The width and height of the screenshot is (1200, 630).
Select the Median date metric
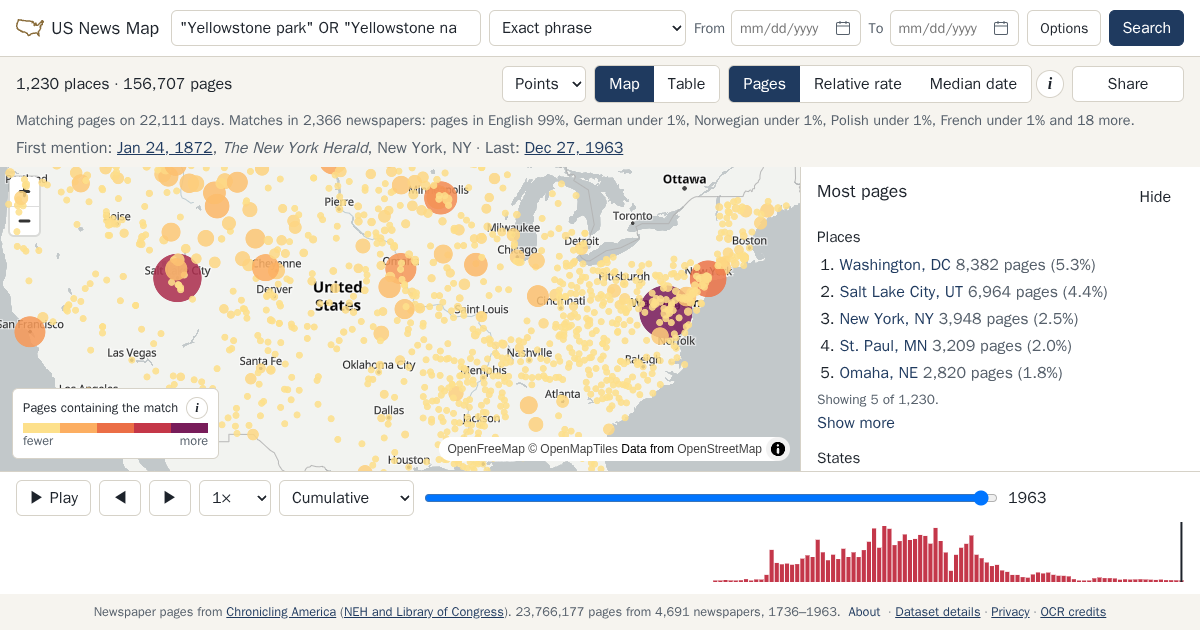973,84
